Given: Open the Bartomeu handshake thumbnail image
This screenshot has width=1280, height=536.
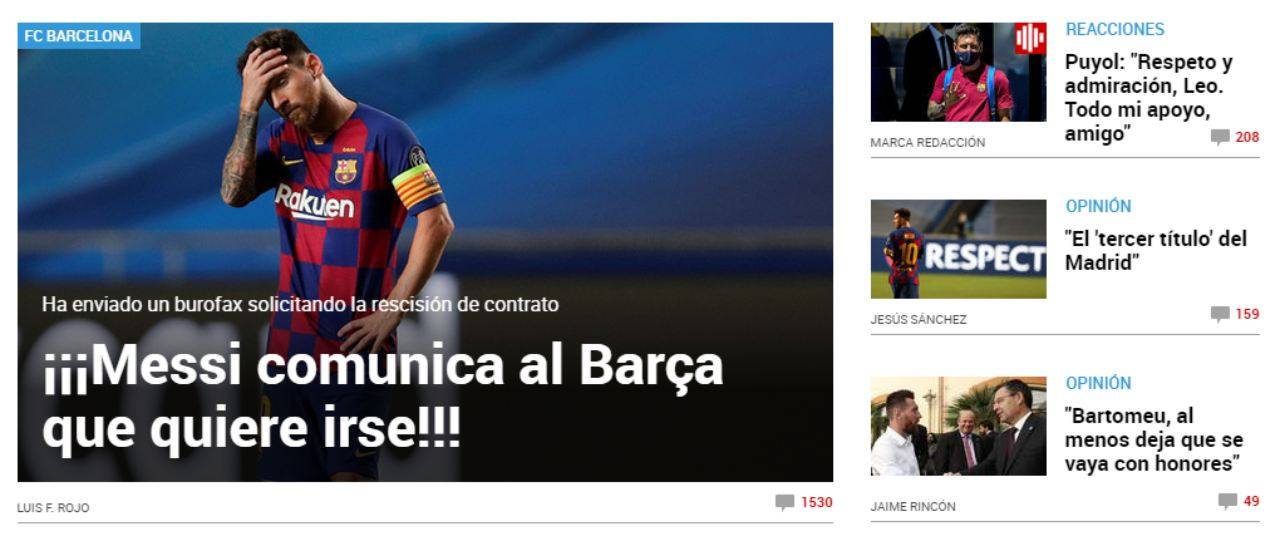Looking at the screenshot, I should [x=958, y=426].
